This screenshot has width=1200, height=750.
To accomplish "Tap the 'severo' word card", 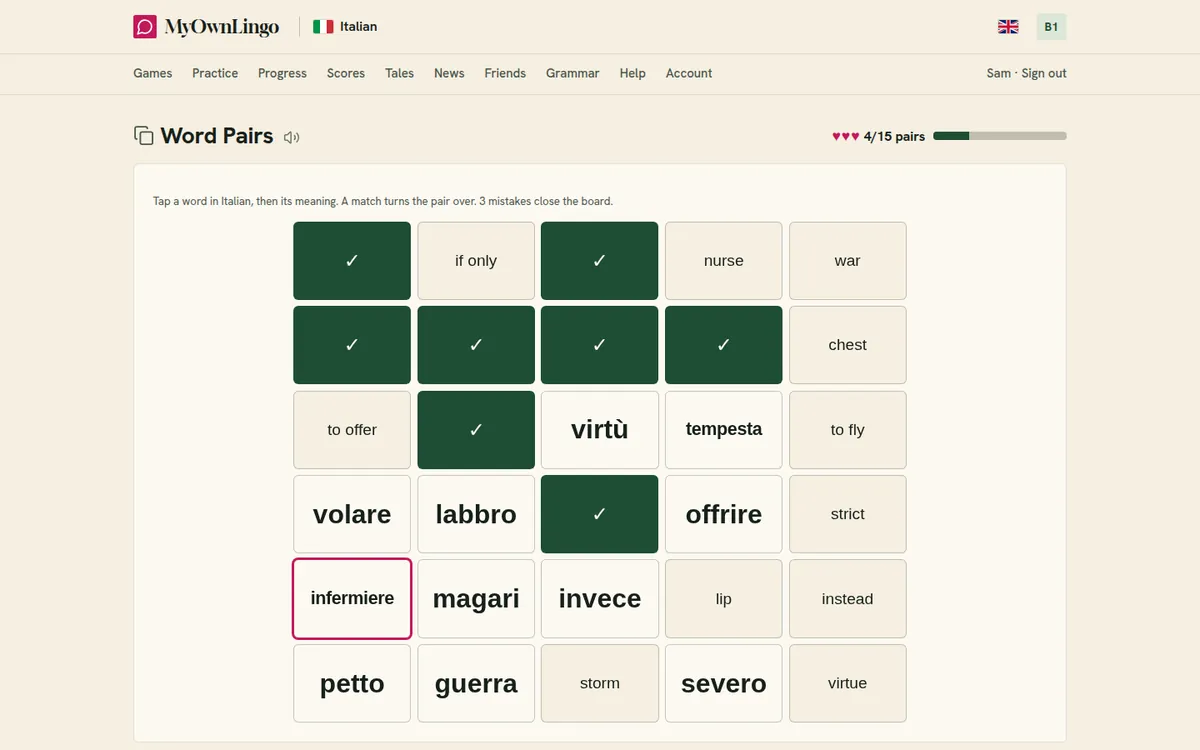I will point(724,683).
